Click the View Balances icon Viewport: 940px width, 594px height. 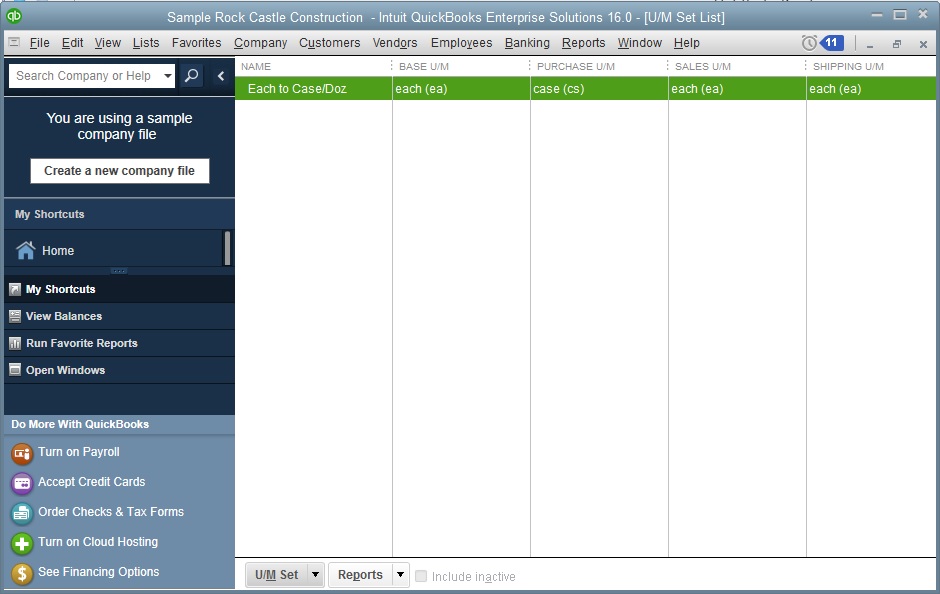click(x=15, y=316)
